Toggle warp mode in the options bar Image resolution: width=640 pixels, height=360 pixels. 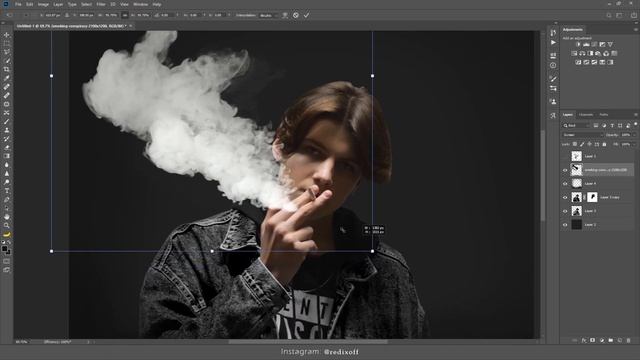coord(285,15)
